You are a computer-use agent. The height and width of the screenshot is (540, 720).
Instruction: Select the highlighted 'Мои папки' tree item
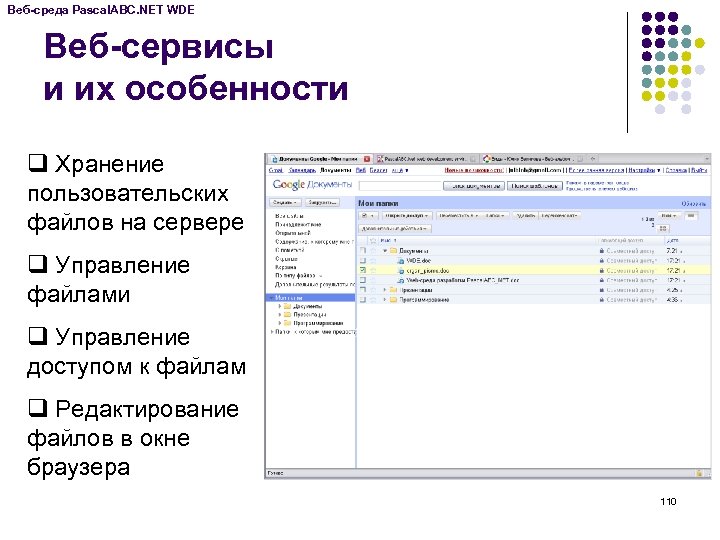310,298
